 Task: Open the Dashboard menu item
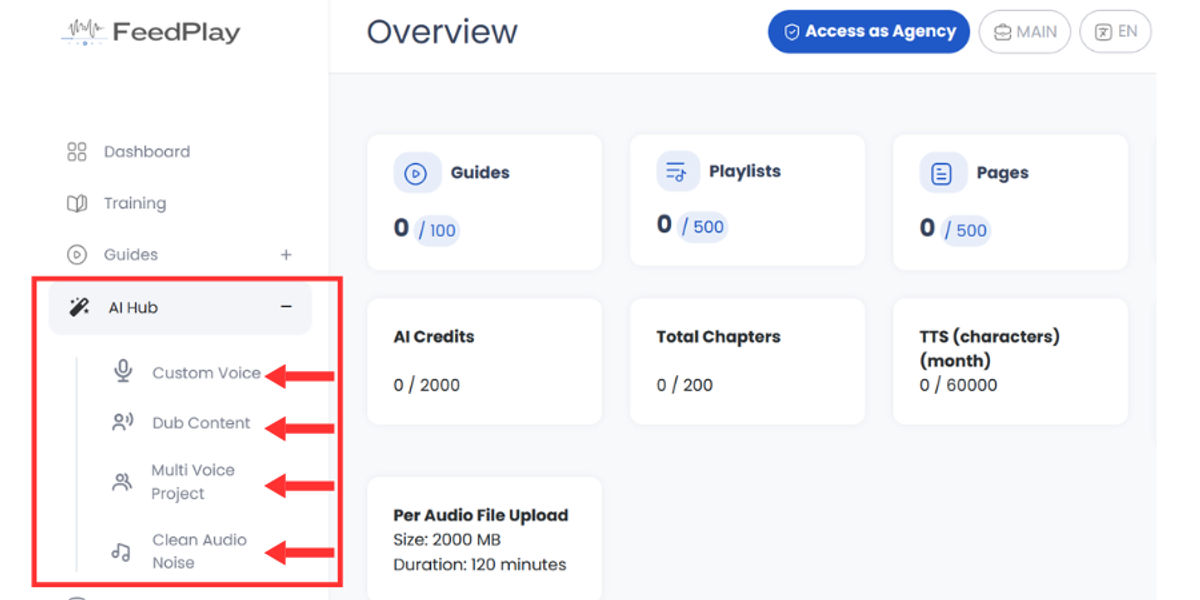pos(146,152)
